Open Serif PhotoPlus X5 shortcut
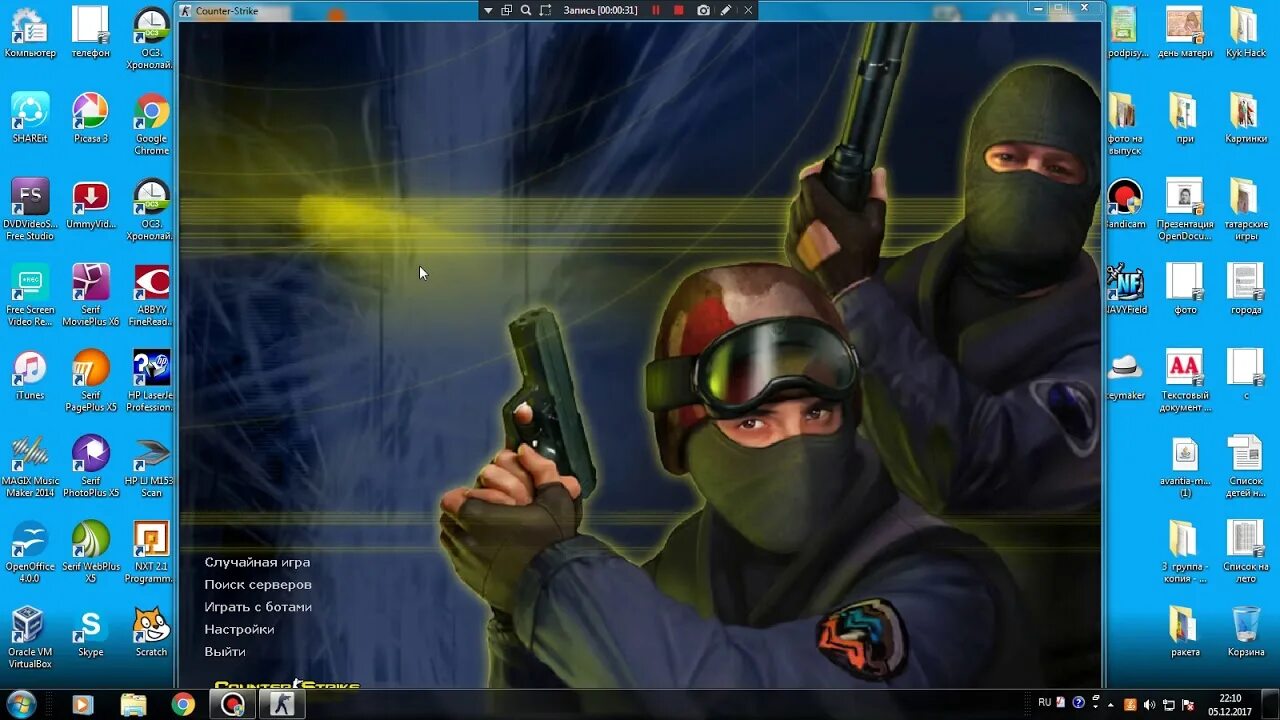This screenshot has width=1280, height=720. [91, 466]
